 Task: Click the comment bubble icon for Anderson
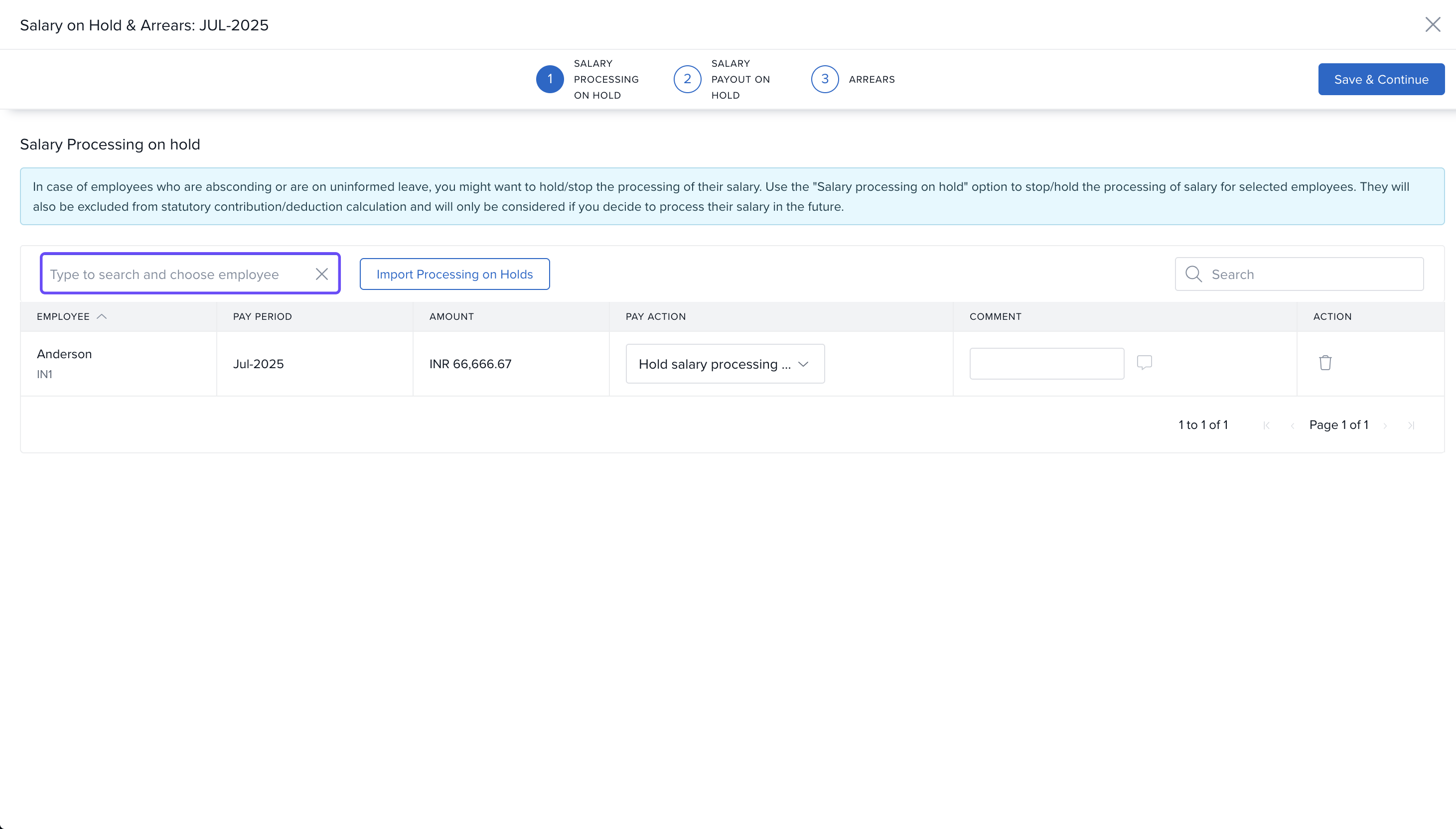[x=1144, y=363]
